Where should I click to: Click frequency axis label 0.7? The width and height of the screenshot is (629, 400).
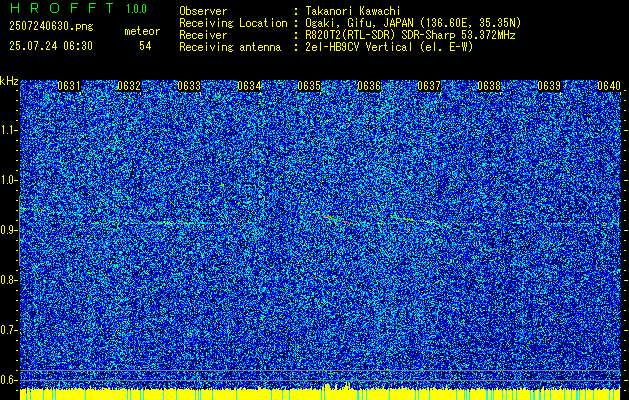pyautogui.click(x=8, y=330)
